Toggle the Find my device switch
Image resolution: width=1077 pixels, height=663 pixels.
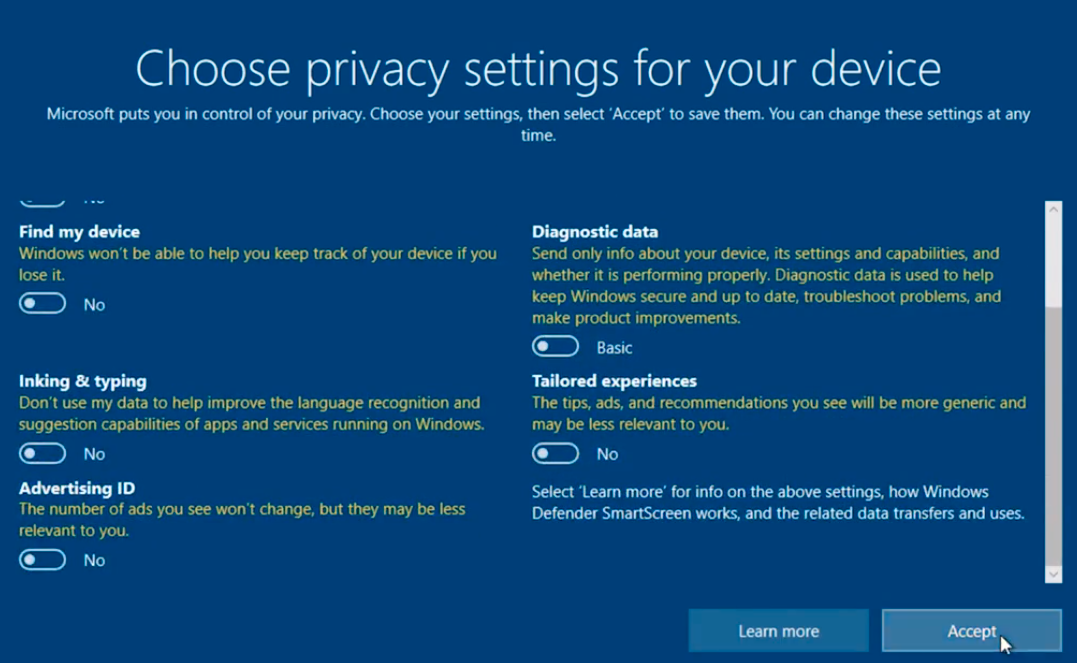coord(42,304)
